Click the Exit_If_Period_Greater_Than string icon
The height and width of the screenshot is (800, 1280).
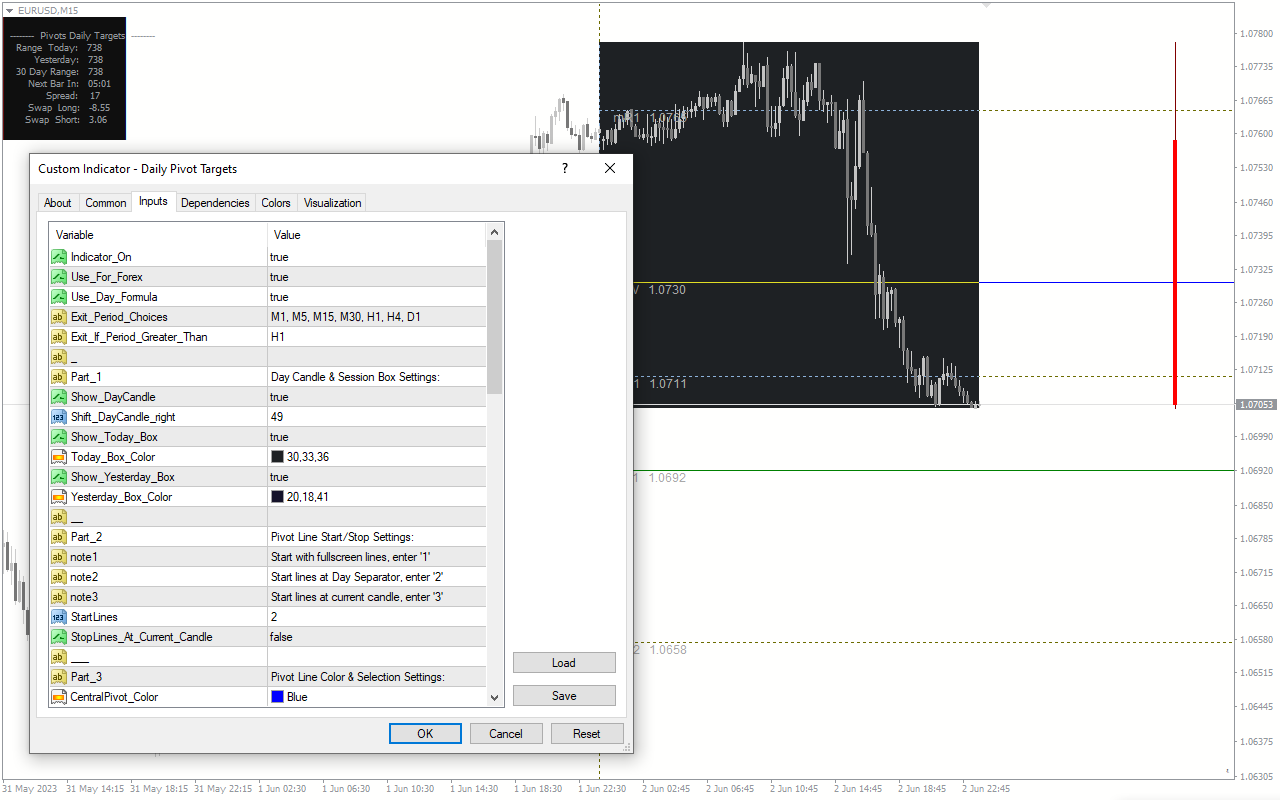click(x=58, y=337)
